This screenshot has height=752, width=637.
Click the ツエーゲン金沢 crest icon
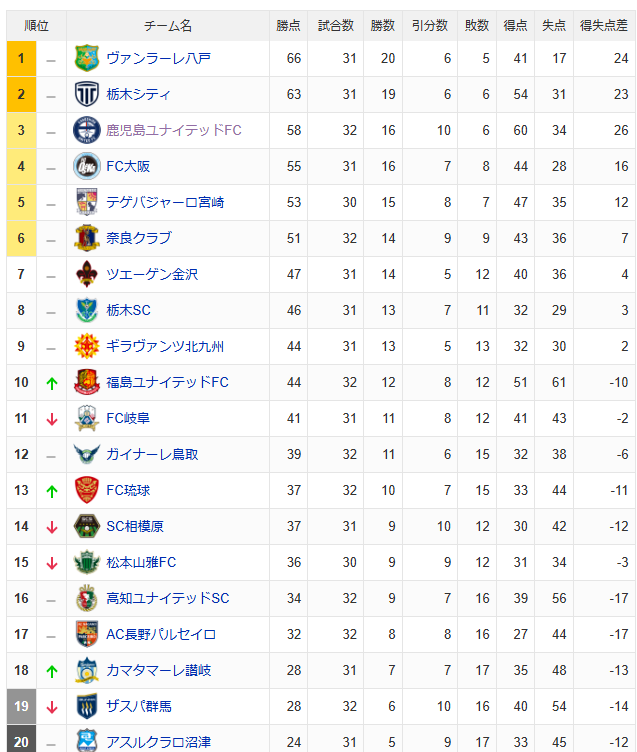(x=87, y=275)
